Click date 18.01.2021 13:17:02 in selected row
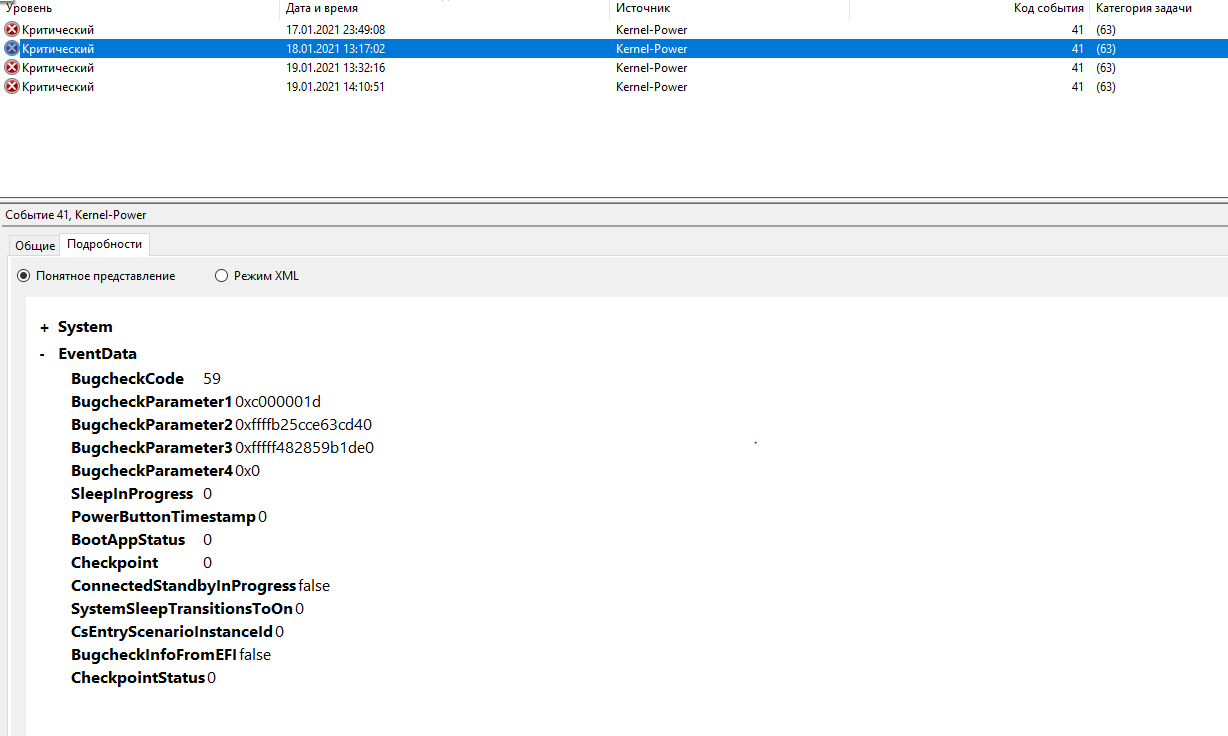 pos(335,49)
